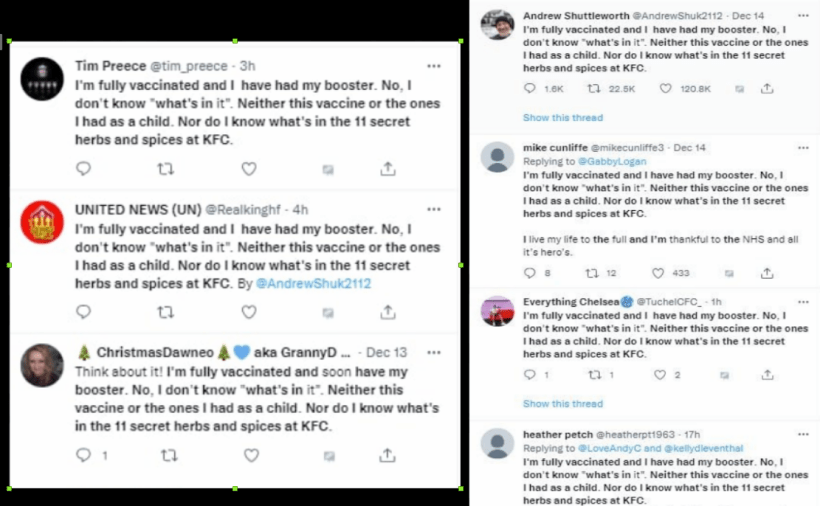Image resolution: width=820 pixels, height=506 pixels.
Task: Share the UNITED NEWS (UN) tweet
Action: click(387, 311)
